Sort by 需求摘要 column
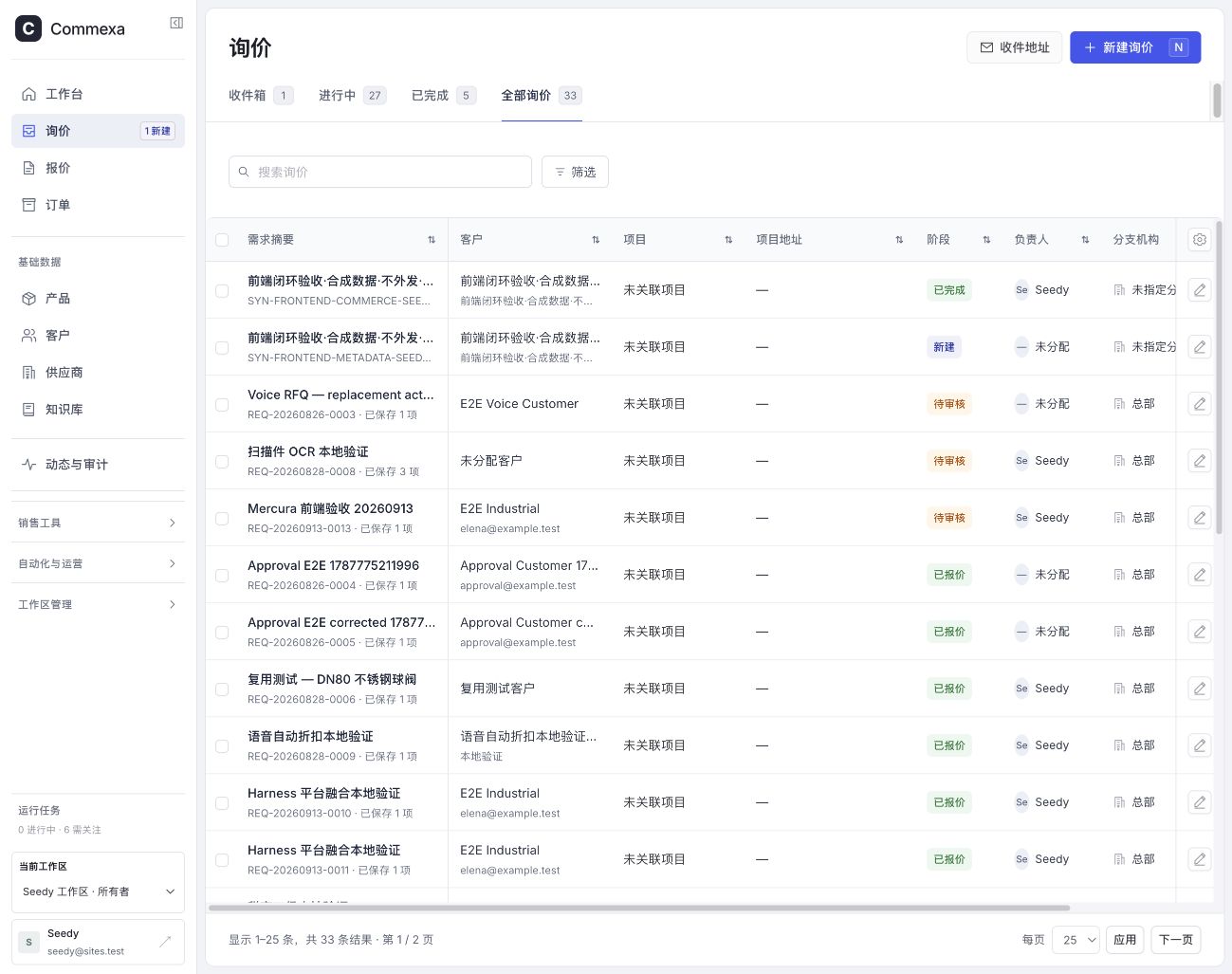1232x974 pixels. (432, 240)
